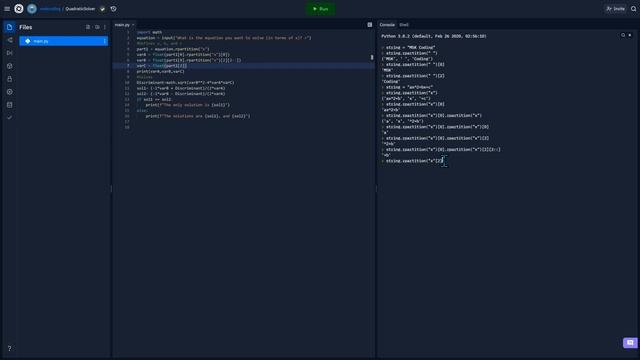Click the Files panel heading

(26, 27)
